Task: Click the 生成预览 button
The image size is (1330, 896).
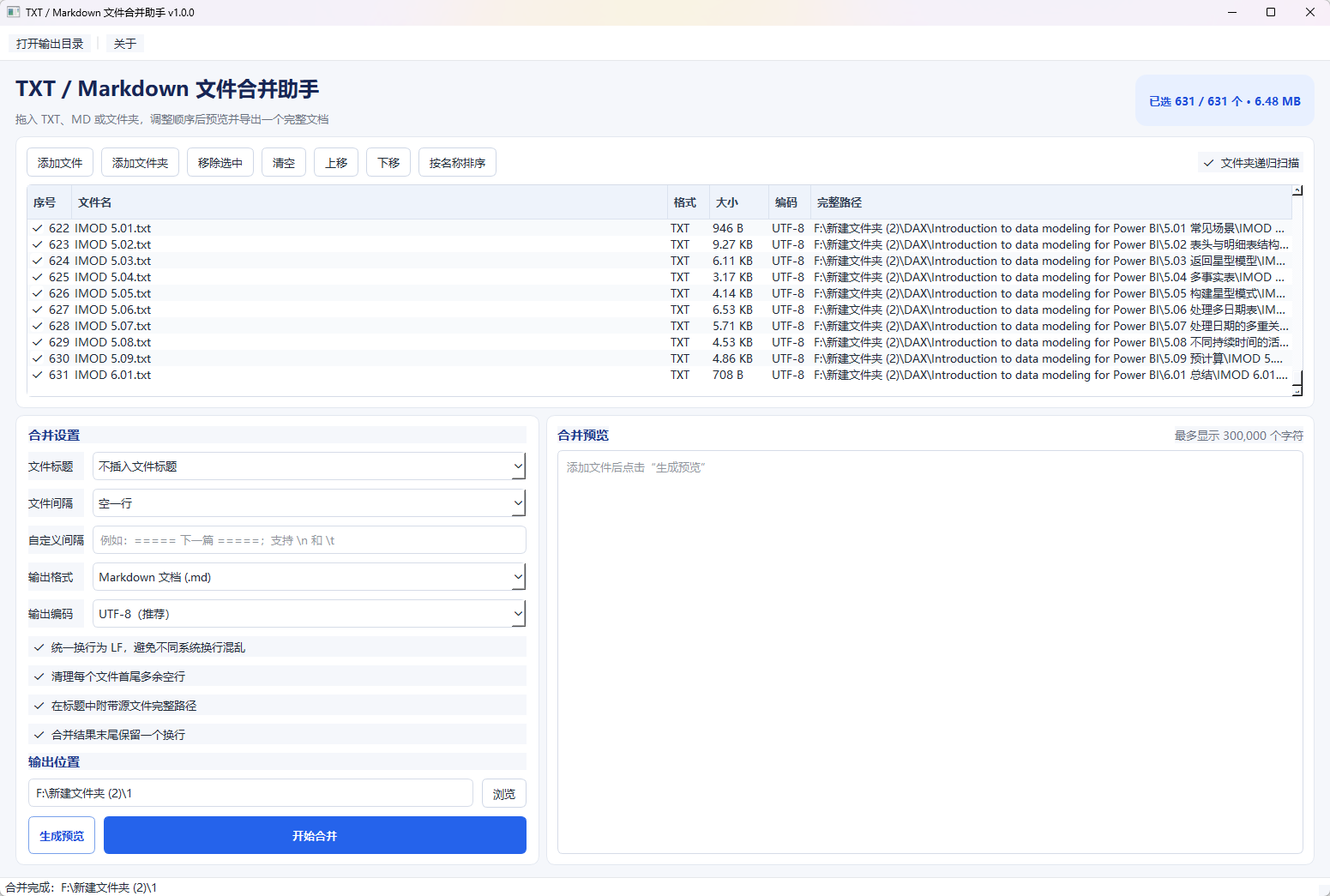Action: (x=62, y=836)
